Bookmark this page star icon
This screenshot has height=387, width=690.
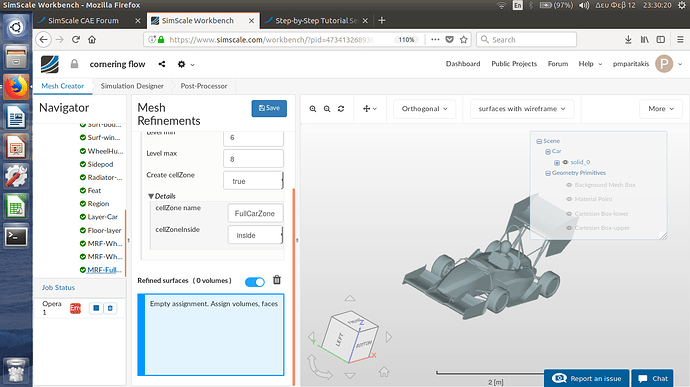tap(463, 40)
